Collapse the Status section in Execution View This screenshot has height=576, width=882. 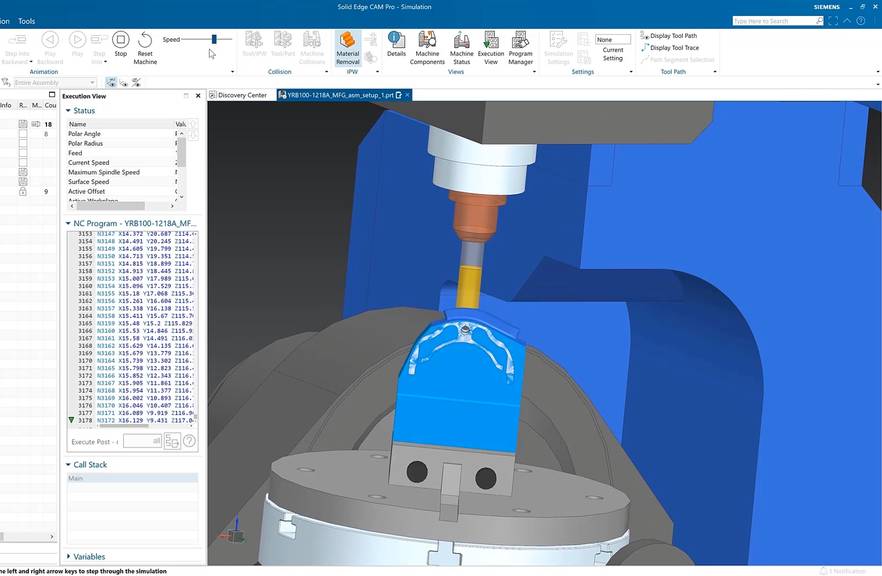[68, 112]
